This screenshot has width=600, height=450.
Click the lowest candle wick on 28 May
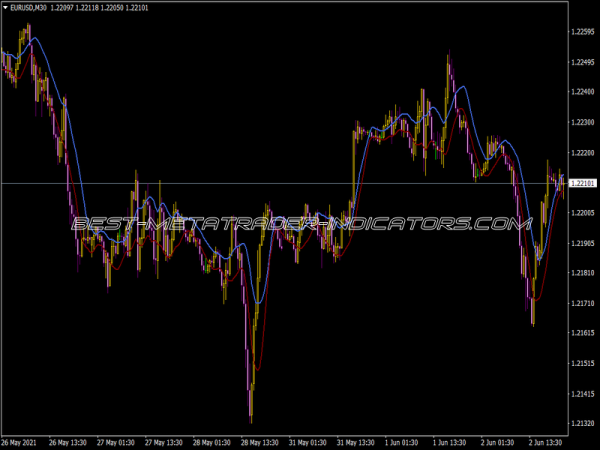[x=250, y=420]
